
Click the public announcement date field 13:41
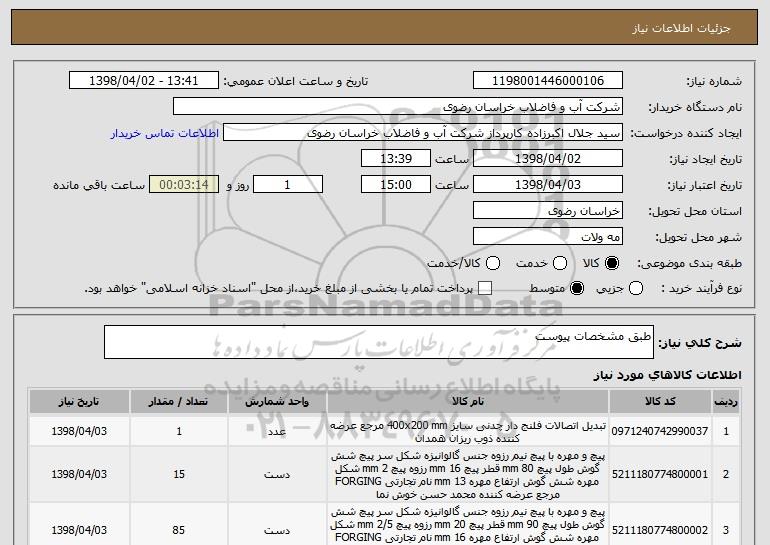coord(144,81)
